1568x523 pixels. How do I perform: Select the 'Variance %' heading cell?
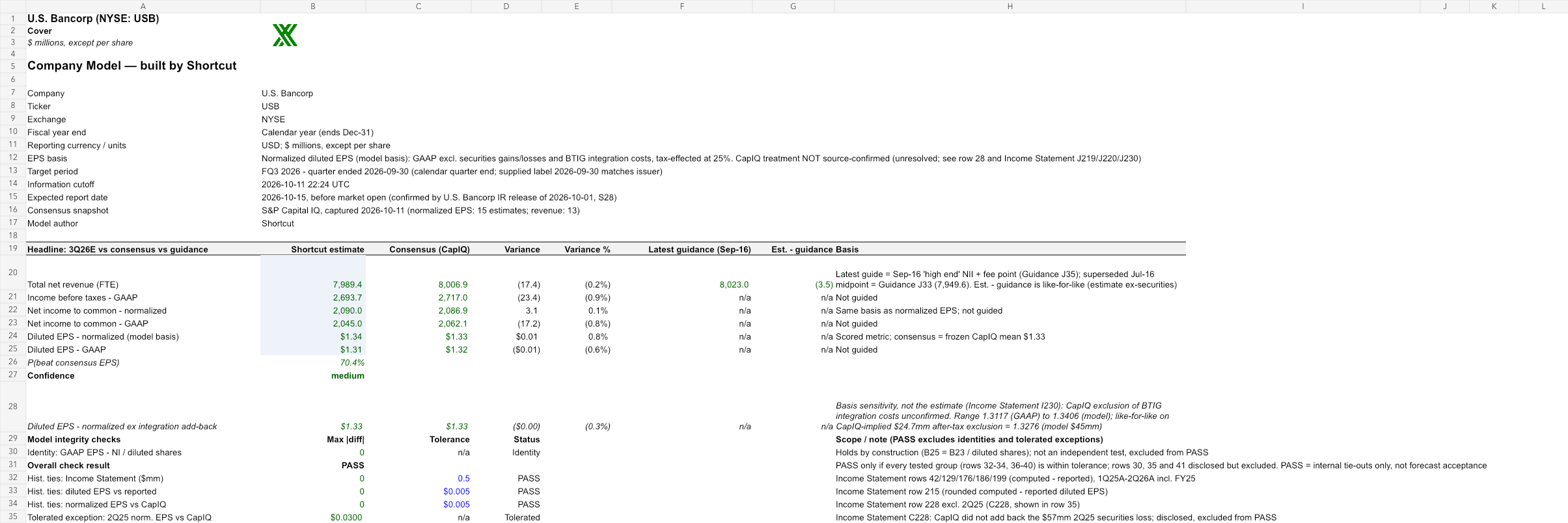click(587, 249)
